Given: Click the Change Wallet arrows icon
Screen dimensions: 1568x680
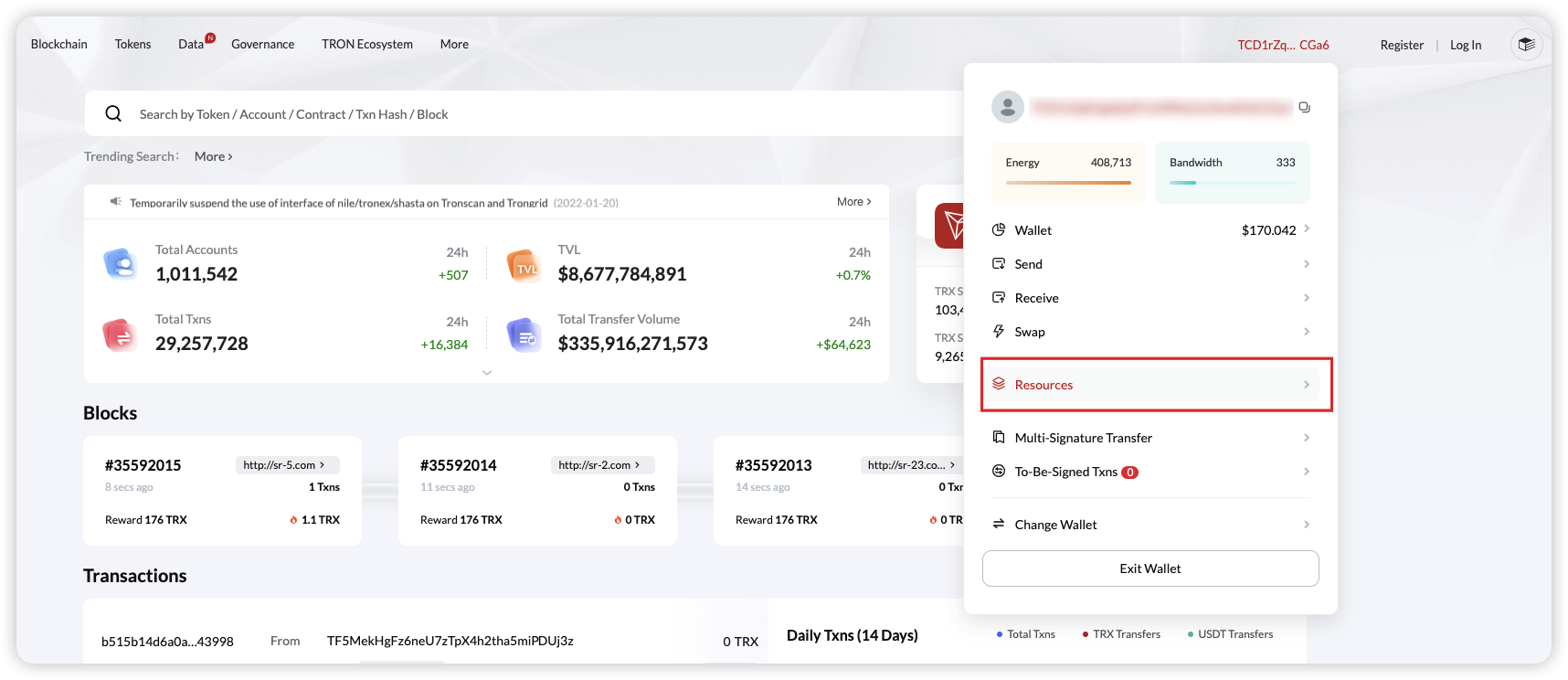Looking at the screenshot, I should click(x=999, y=524).
